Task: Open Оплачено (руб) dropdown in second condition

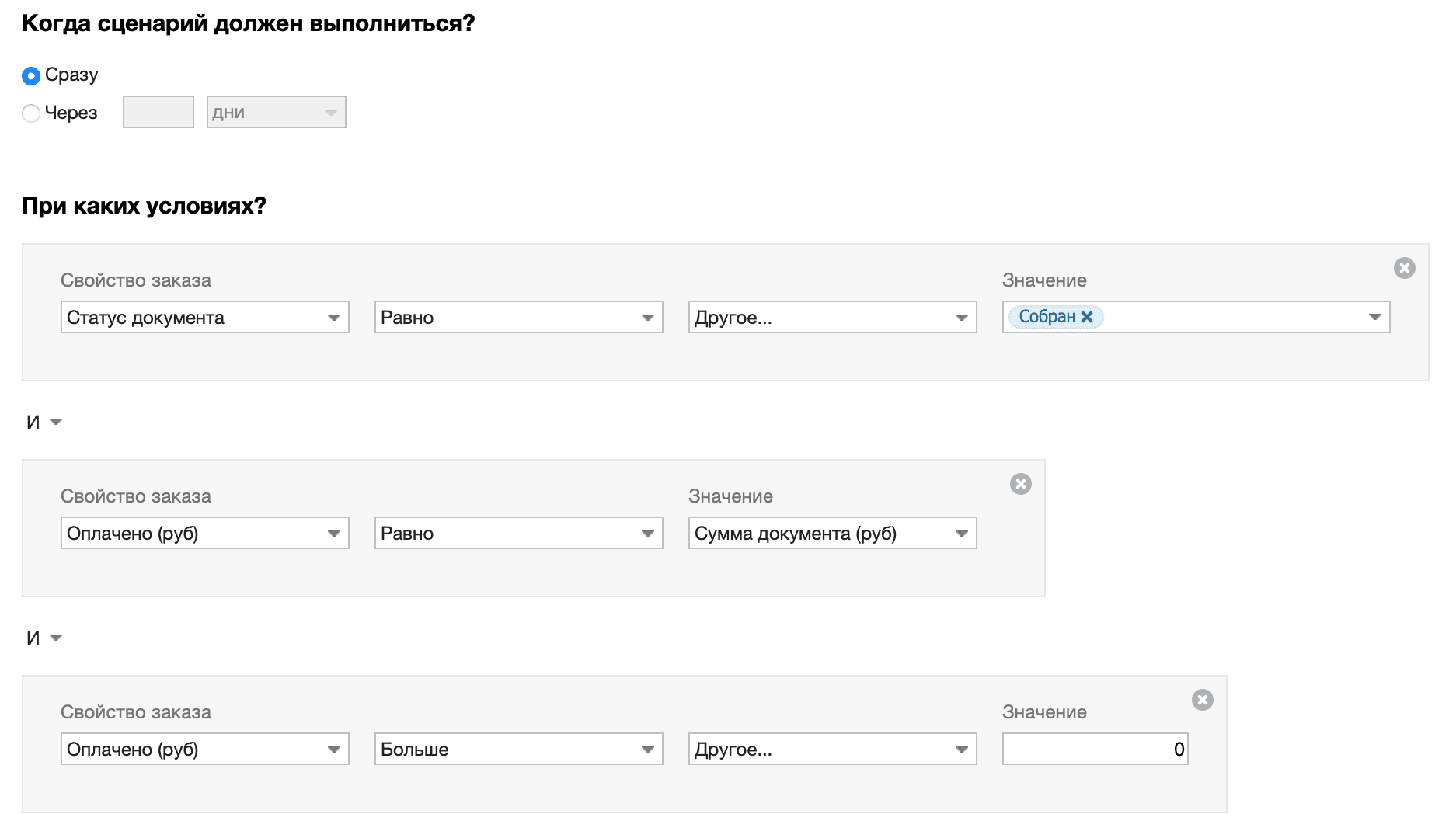Action: 205,534
